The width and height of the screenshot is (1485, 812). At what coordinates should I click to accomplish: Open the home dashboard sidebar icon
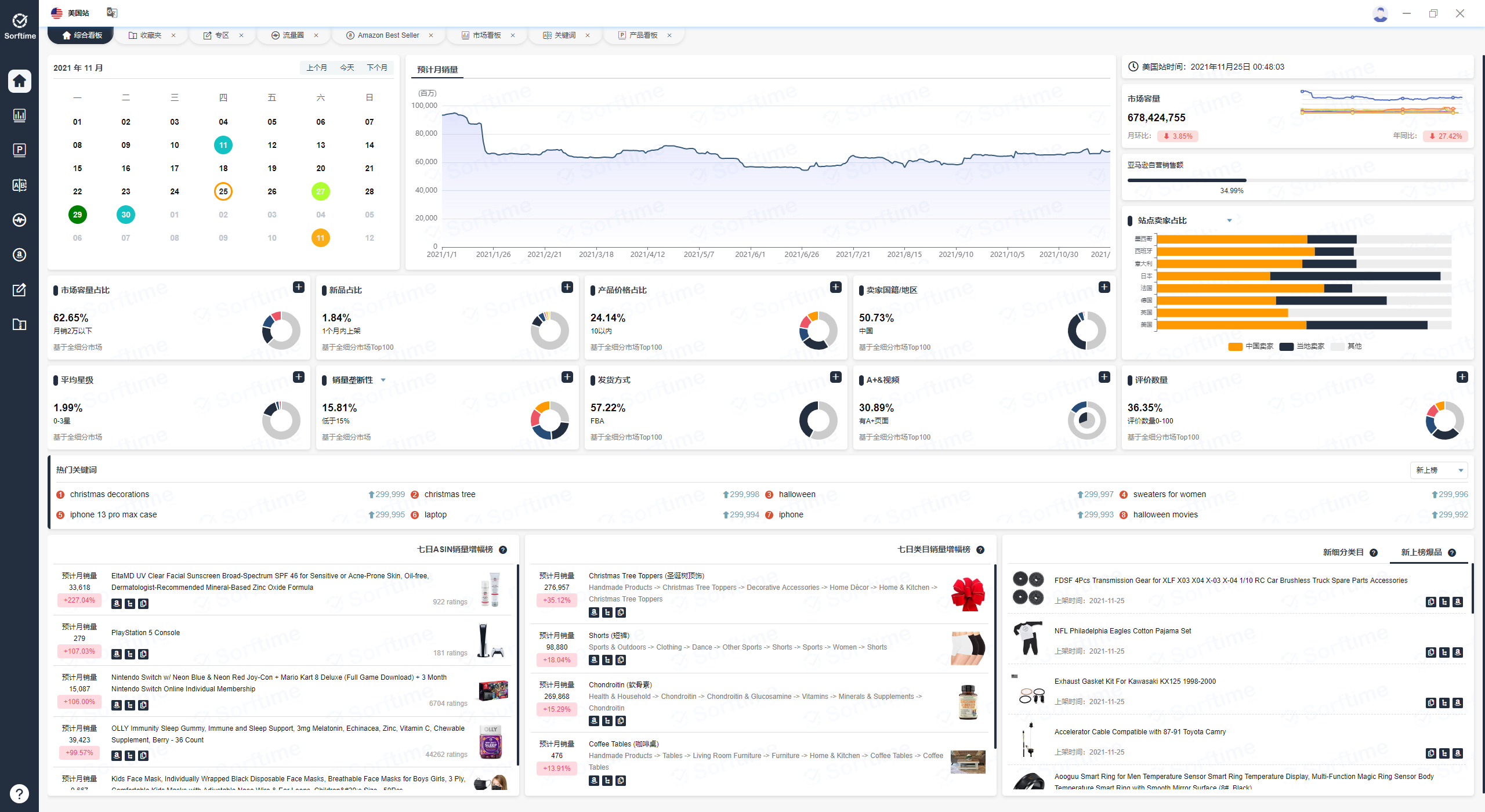point(19,81)
